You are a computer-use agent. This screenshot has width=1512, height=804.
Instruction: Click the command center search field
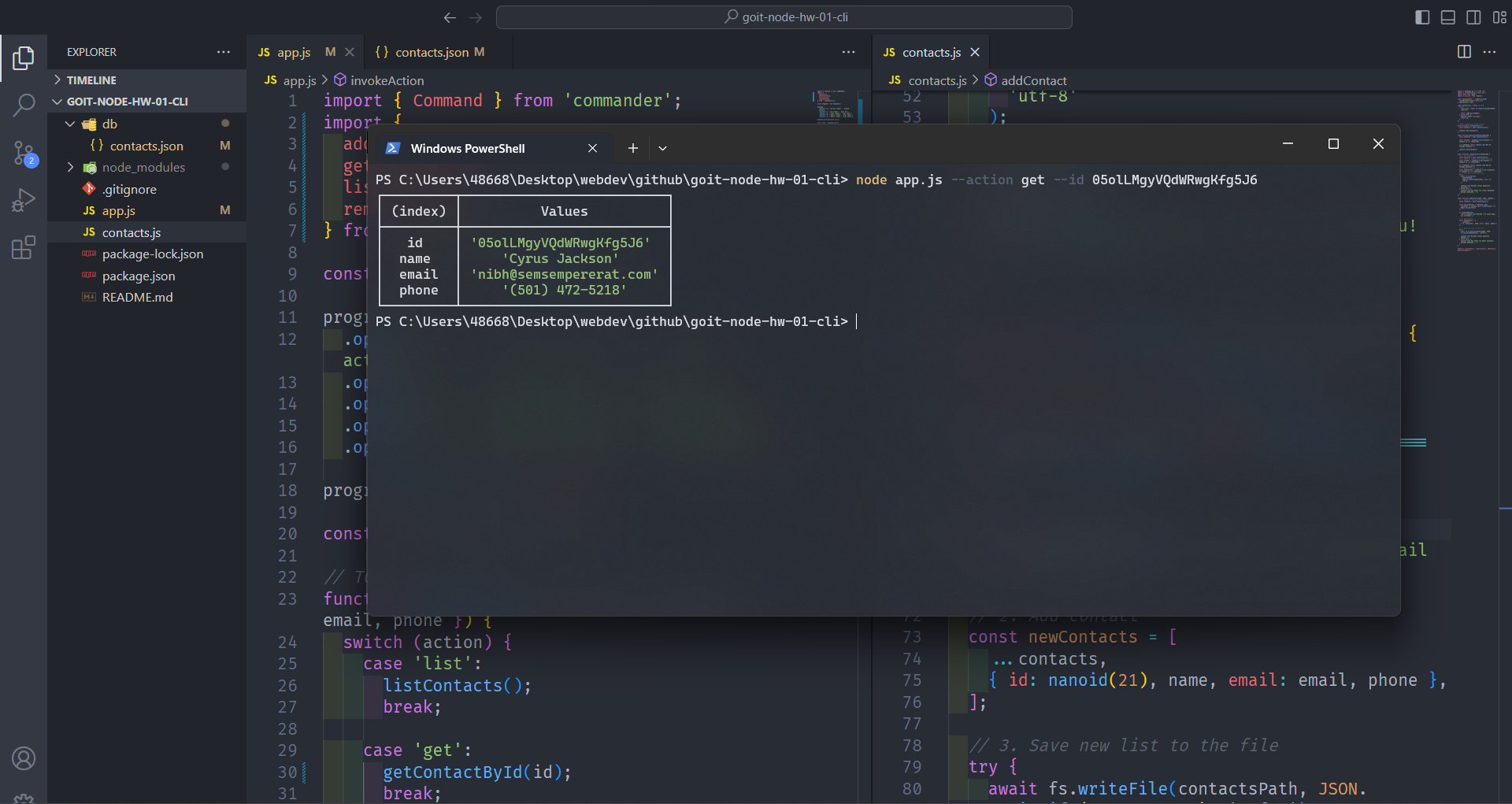pyautogui.click(x=784, y=17)
